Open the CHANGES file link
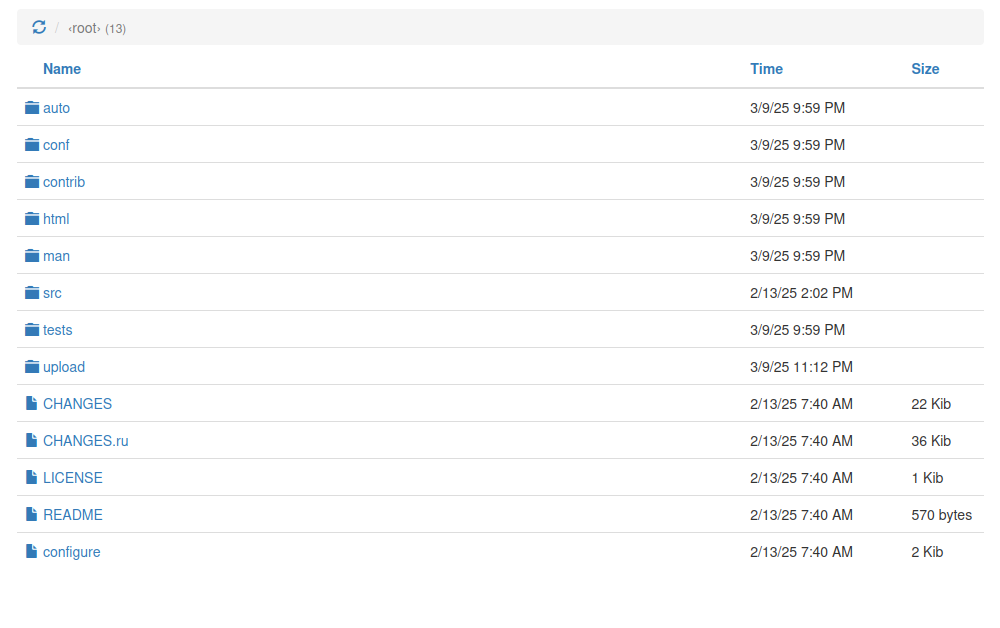1000x628 pixels. [77, 404]
